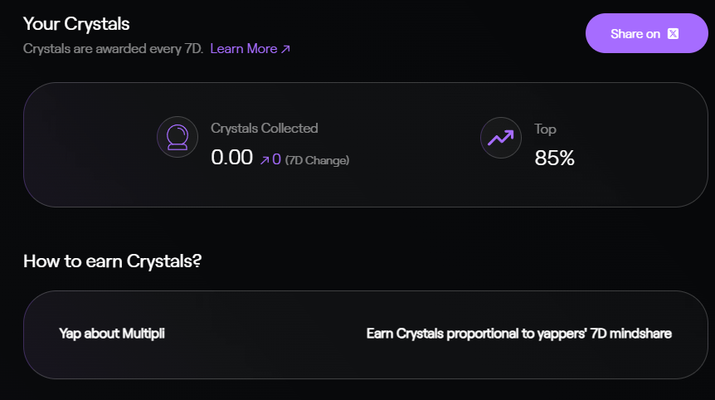The height and width of the screenshot is (400, 715).
Task: Click the Top label
Action: [545, 129]
